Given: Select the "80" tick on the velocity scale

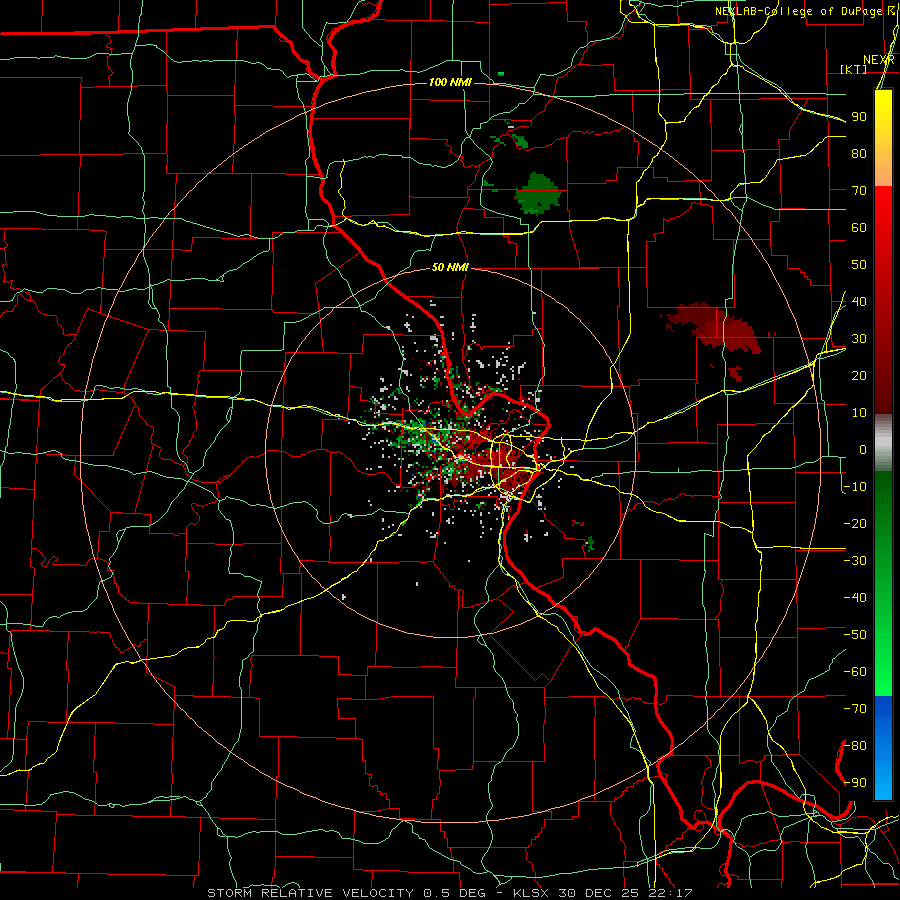Looking at the screenshot, I should [x=859, y=153].
